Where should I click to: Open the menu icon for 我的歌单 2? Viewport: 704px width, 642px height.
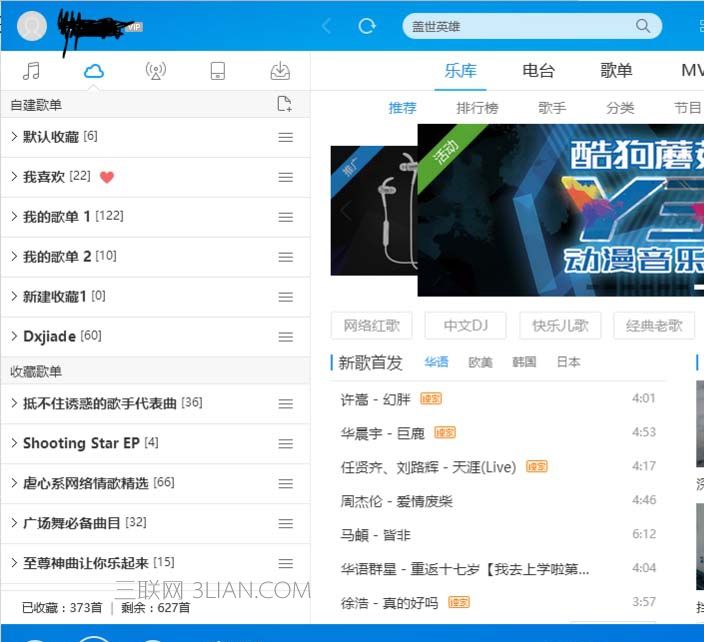pos(286,257)
